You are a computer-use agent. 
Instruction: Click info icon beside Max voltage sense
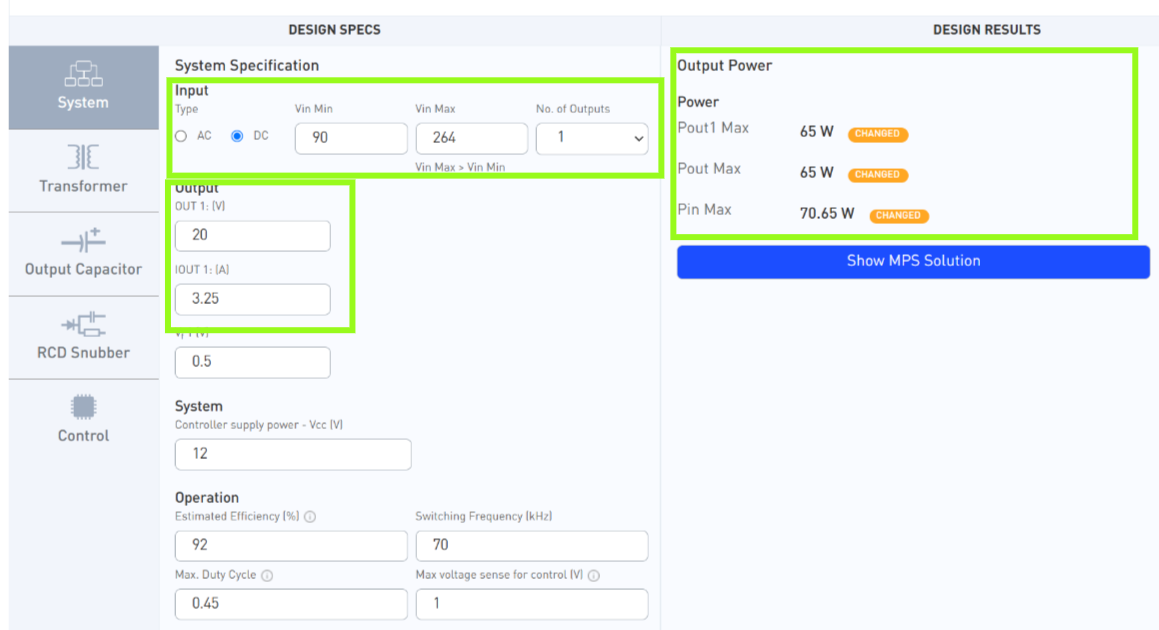[594, 576]
